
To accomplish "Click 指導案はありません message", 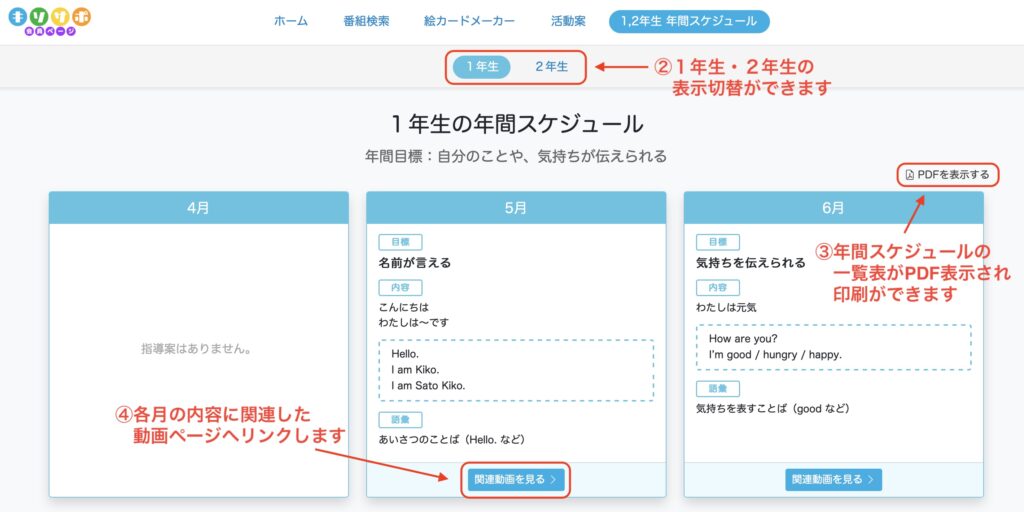I will coord(197,349).
